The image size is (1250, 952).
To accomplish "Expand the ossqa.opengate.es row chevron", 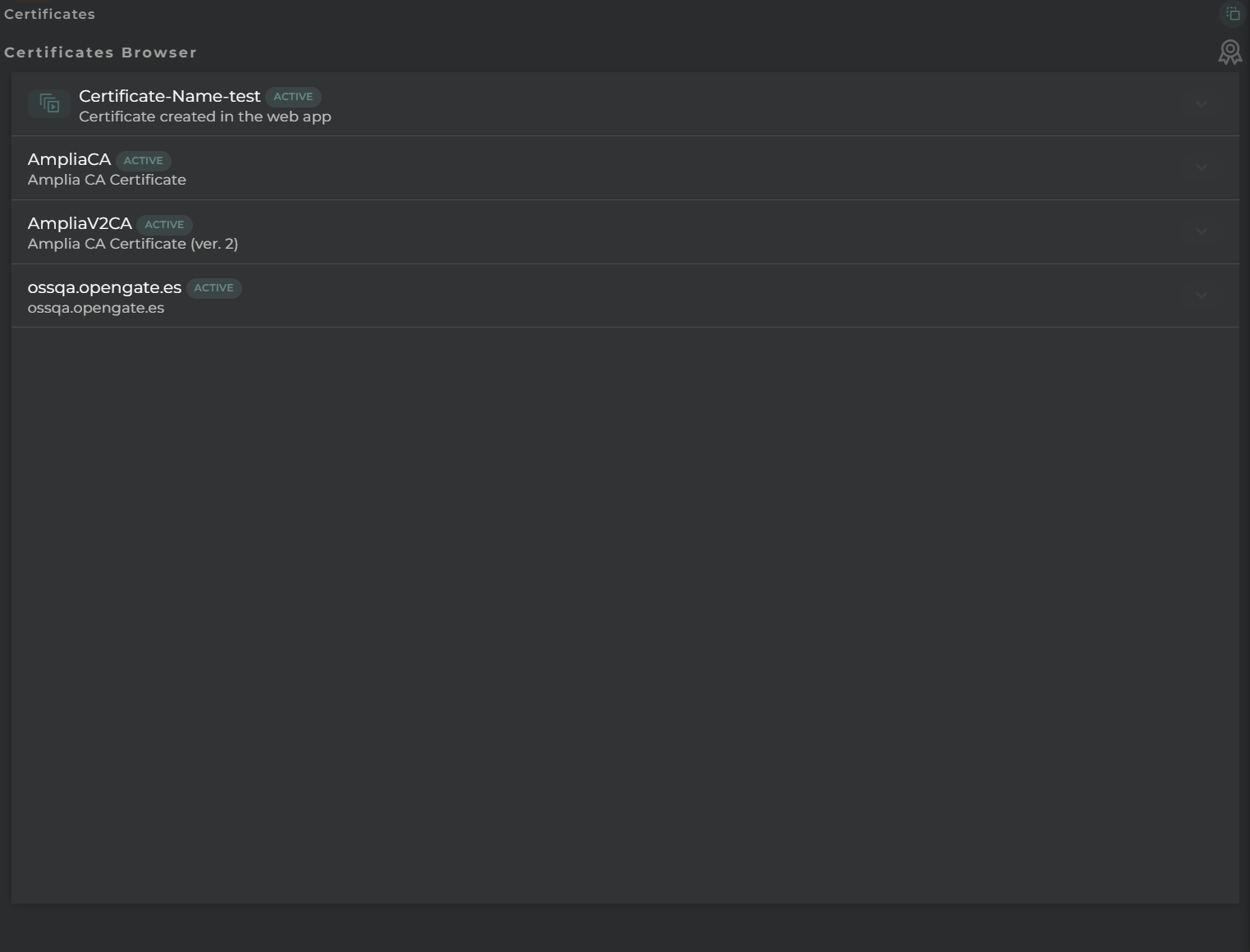I will 1202,295.
